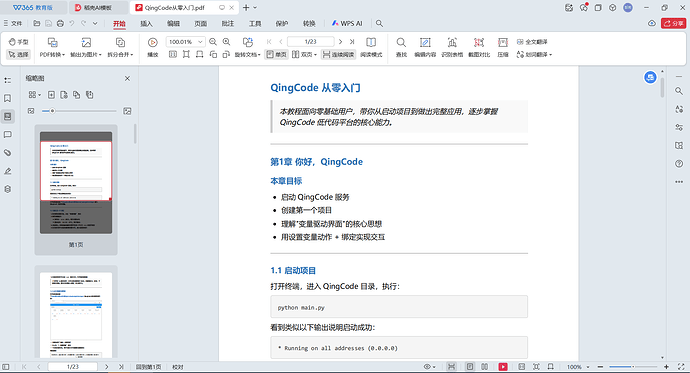Click the enlarge thumbnails icon
690x373 pixels.
[x=127, y=111]
